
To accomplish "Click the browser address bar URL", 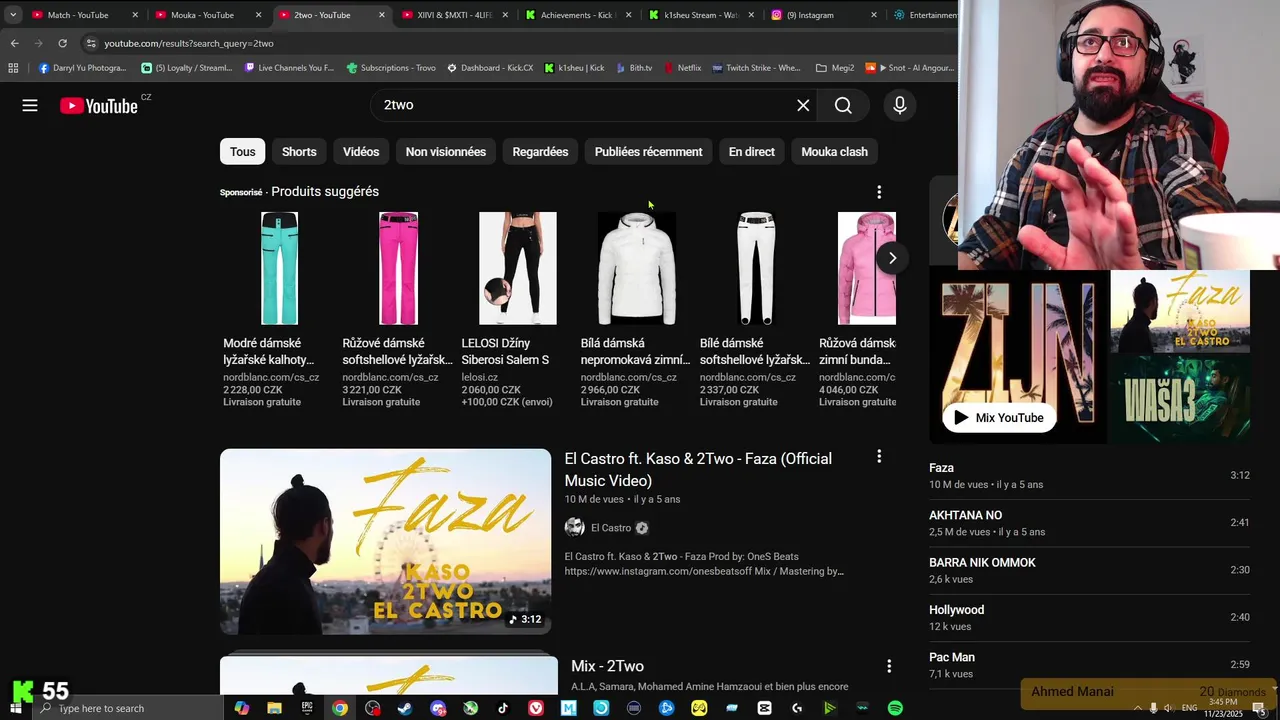I will tap(189, 43).
